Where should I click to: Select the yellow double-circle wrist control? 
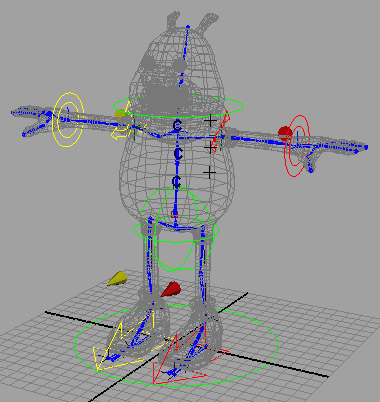[68, 120]
